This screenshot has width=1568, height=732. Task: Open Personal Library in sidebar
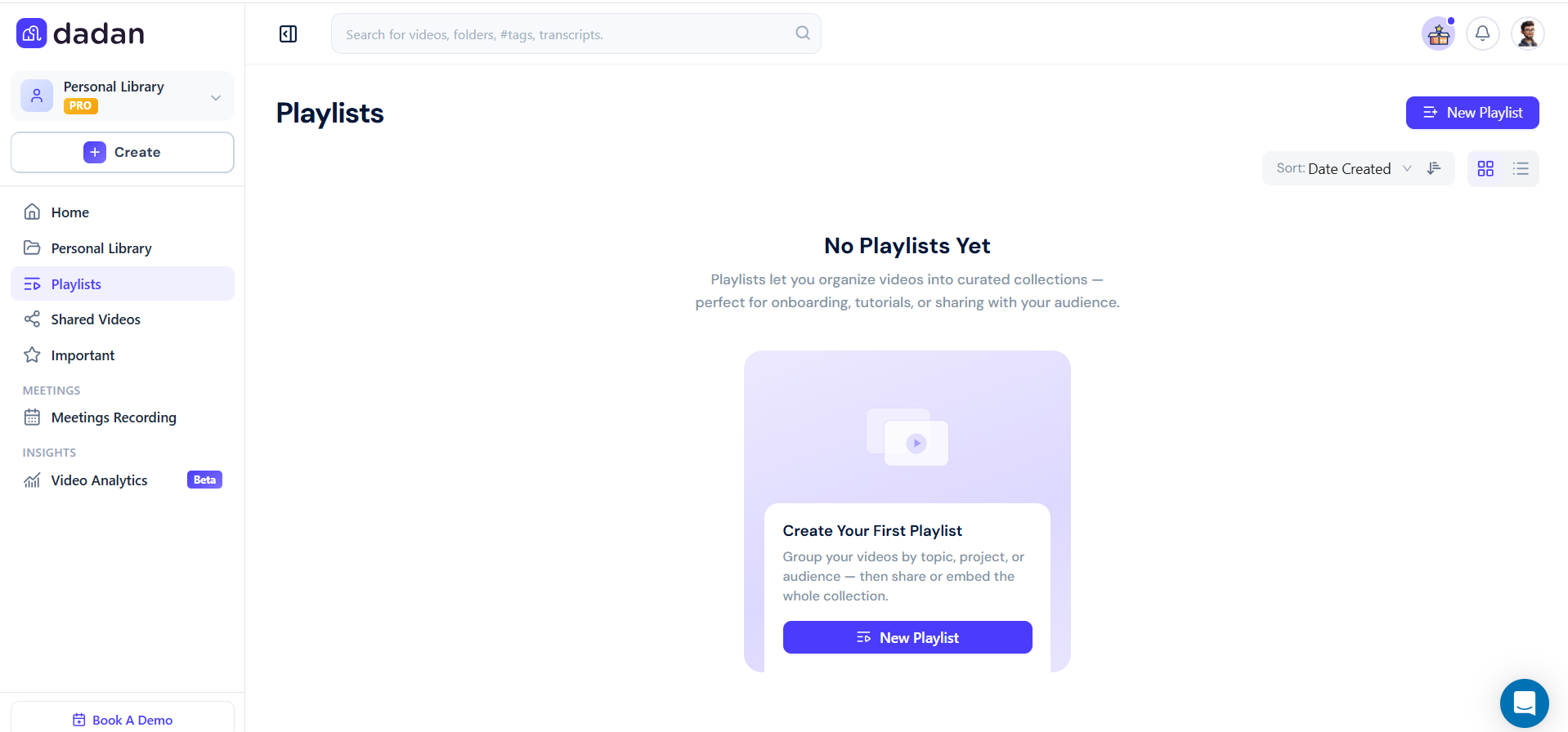[123, 248]
